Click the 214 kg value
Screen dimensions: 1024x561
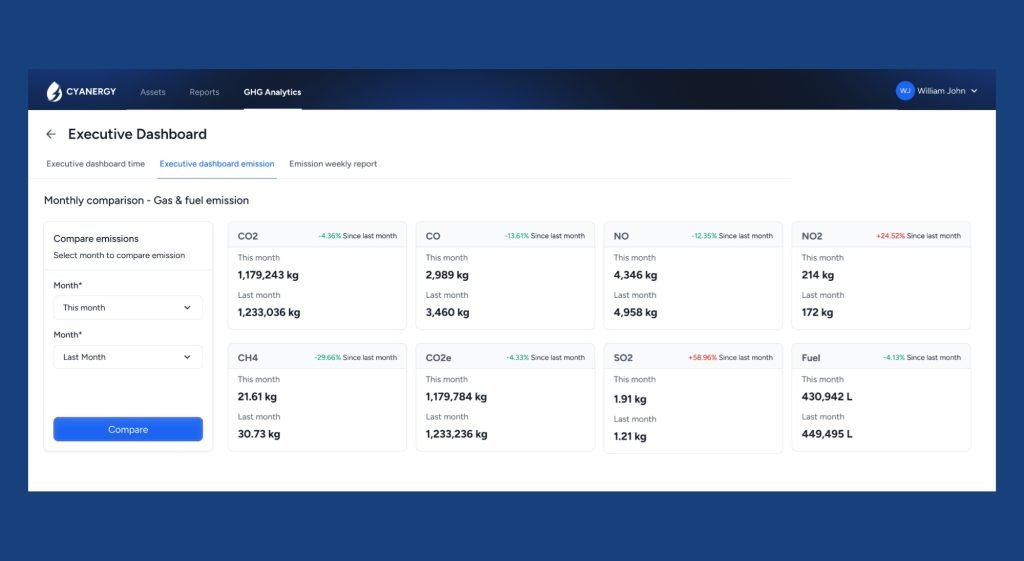point(818,275)
